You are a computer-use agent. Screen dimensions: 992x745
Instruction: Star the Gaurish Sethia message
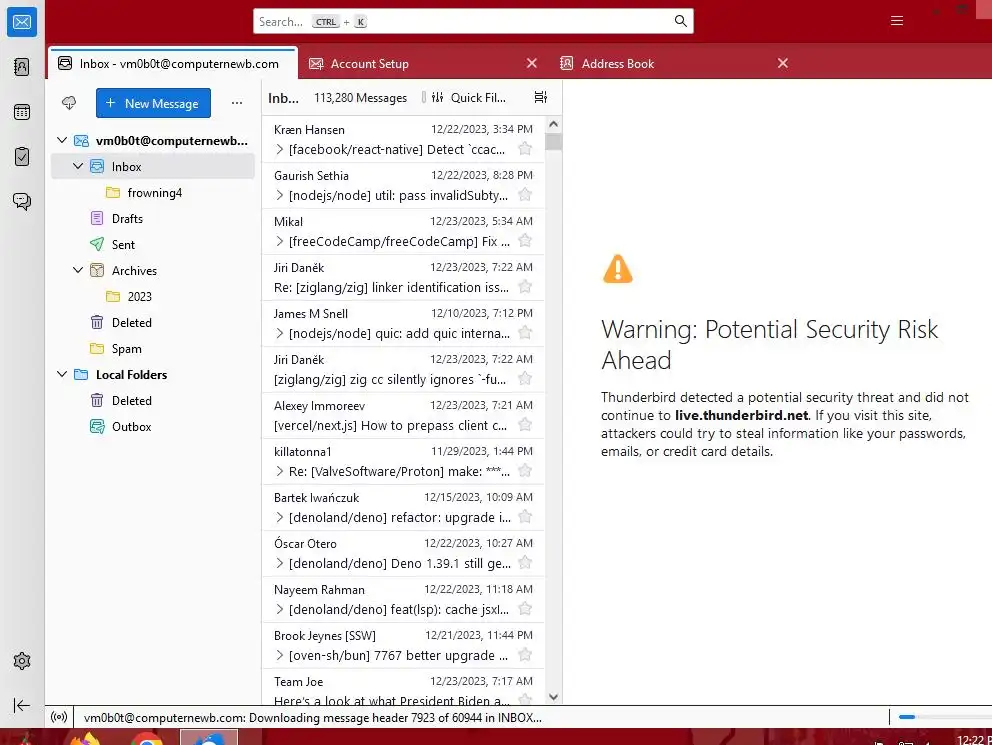pos(524,195)
